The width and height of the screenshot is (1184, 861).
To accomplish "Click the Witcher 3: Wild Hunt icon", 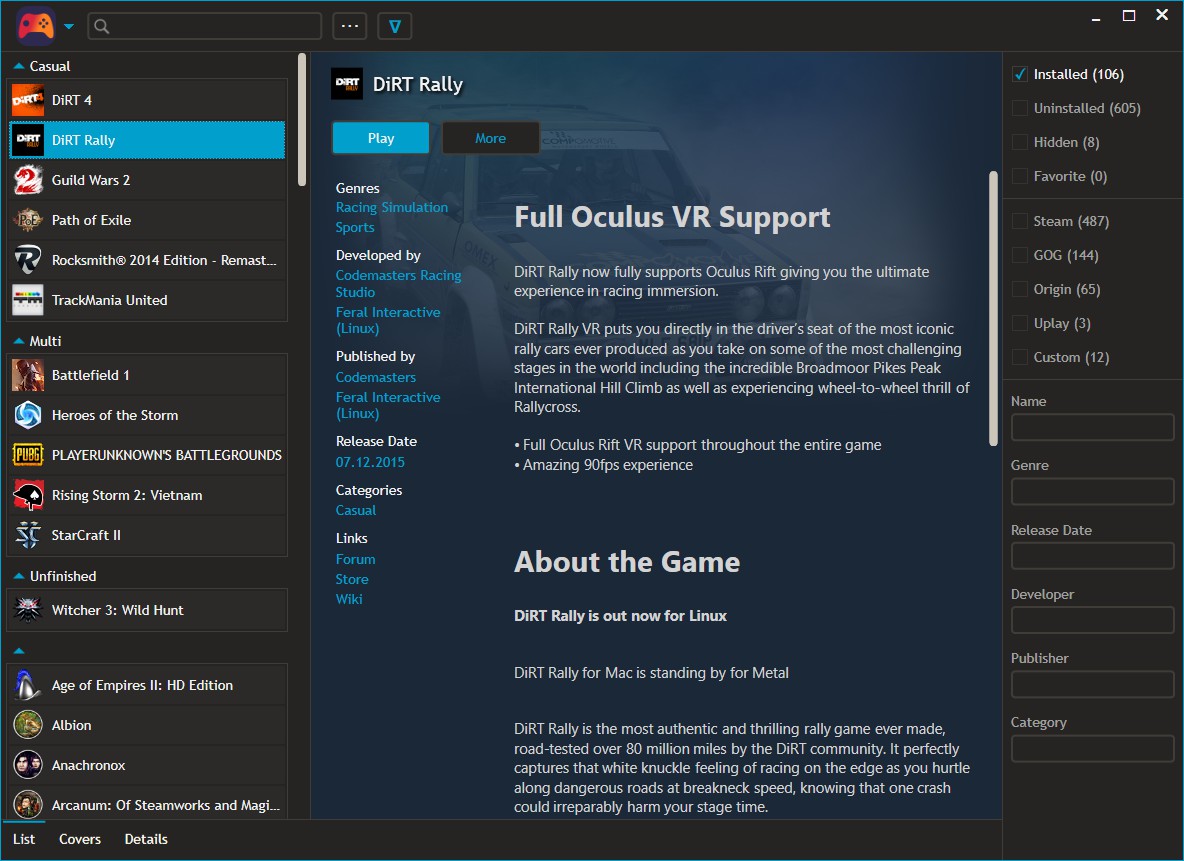I will pyautogui.click(x=28, y=610).
